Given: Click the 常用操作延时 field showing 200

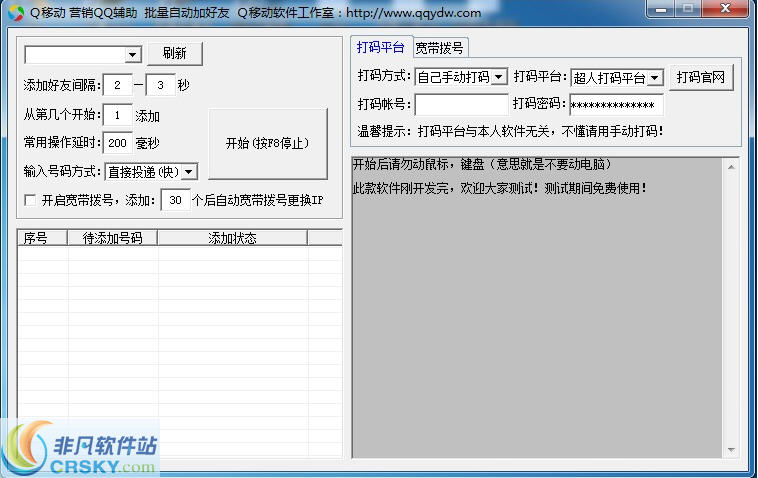Looking at the screenshot, I should tap(117, 143).
